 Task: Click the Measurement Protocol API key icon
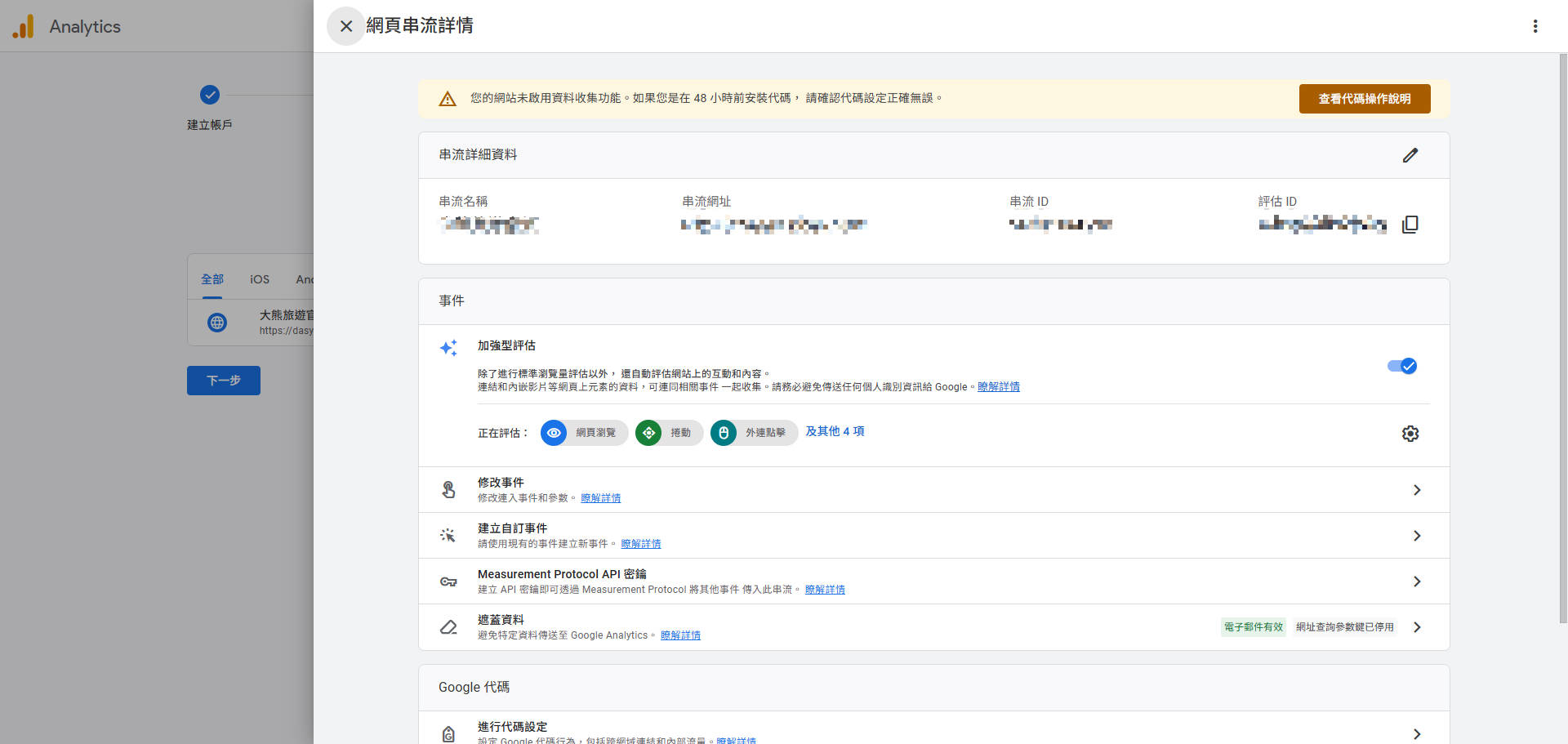pos(448,581)
